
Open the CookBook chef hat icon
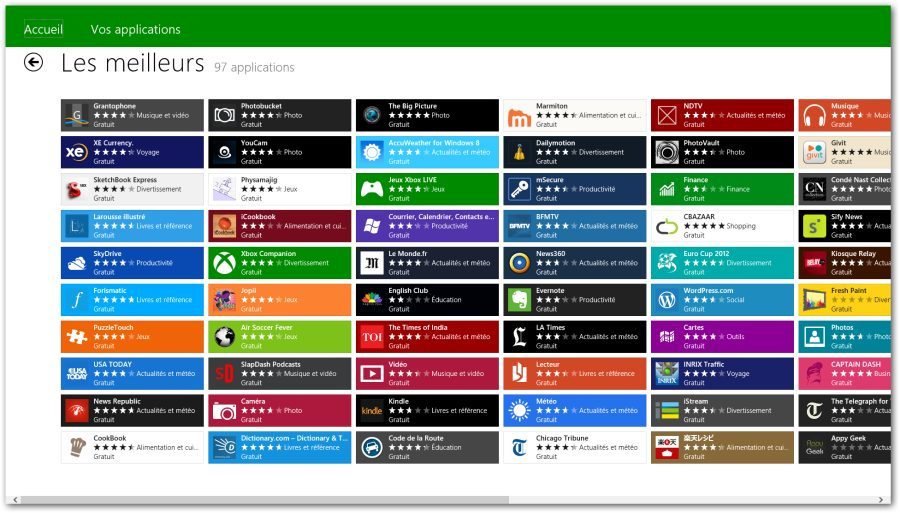click(76, 448)
